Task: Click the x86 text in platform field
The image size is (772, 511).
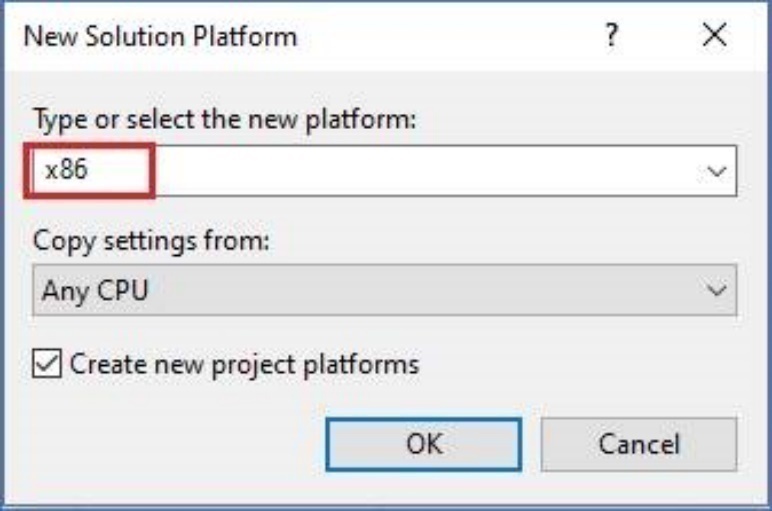Action: pos(66,170)
